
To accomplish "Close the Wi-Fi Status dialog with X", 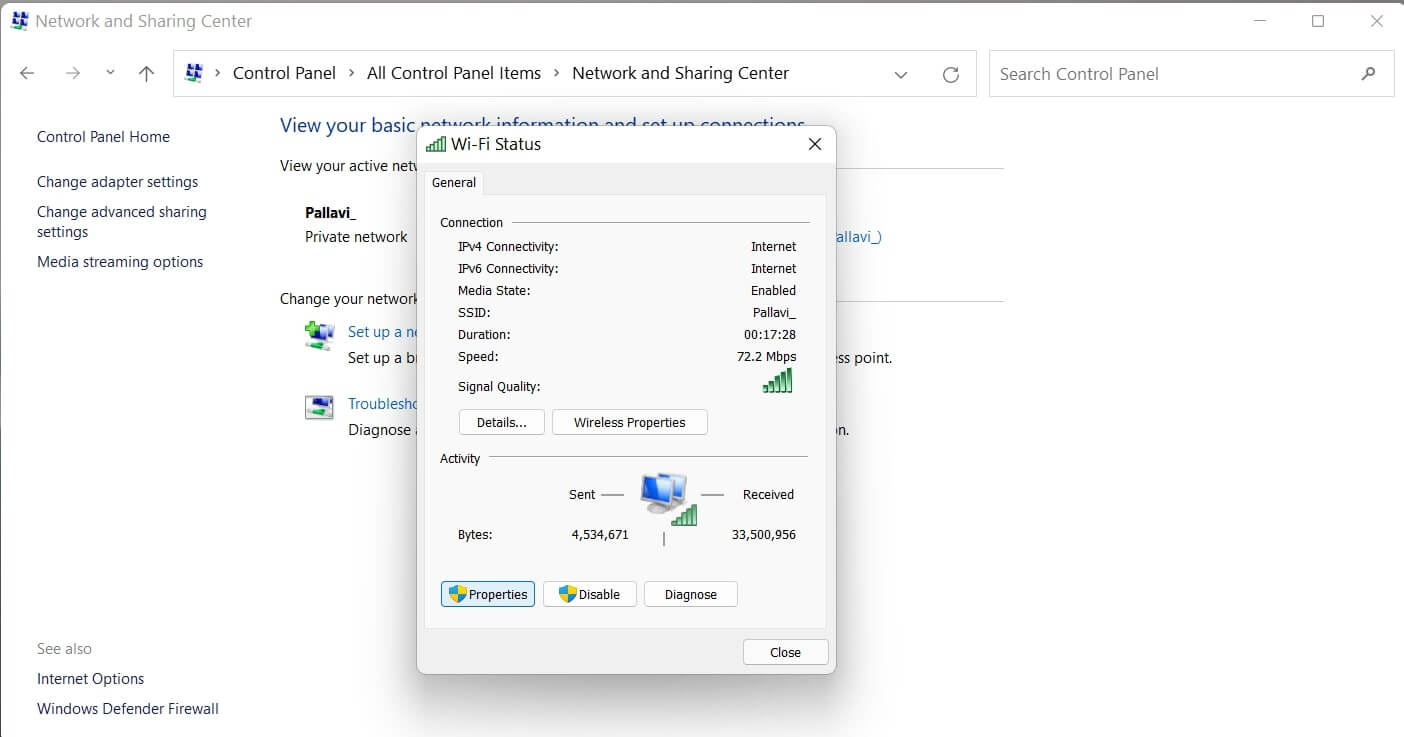I will (x=814, y=144).
